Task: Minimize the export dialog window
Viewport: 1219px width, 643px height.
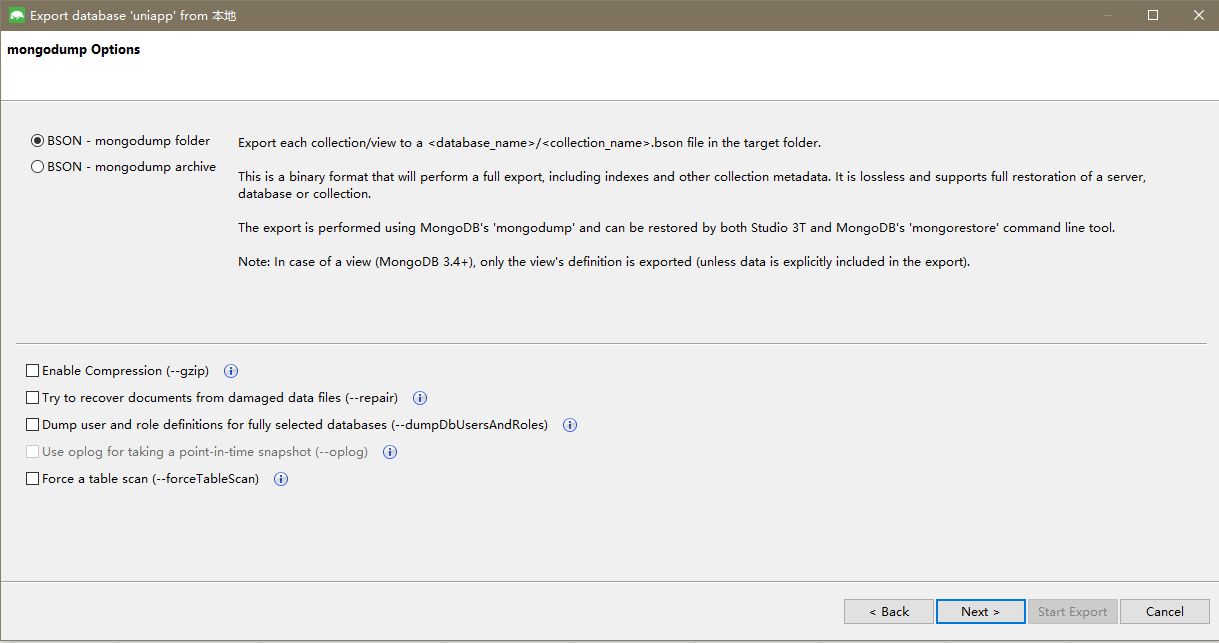Action: [x=1107, y=16]
